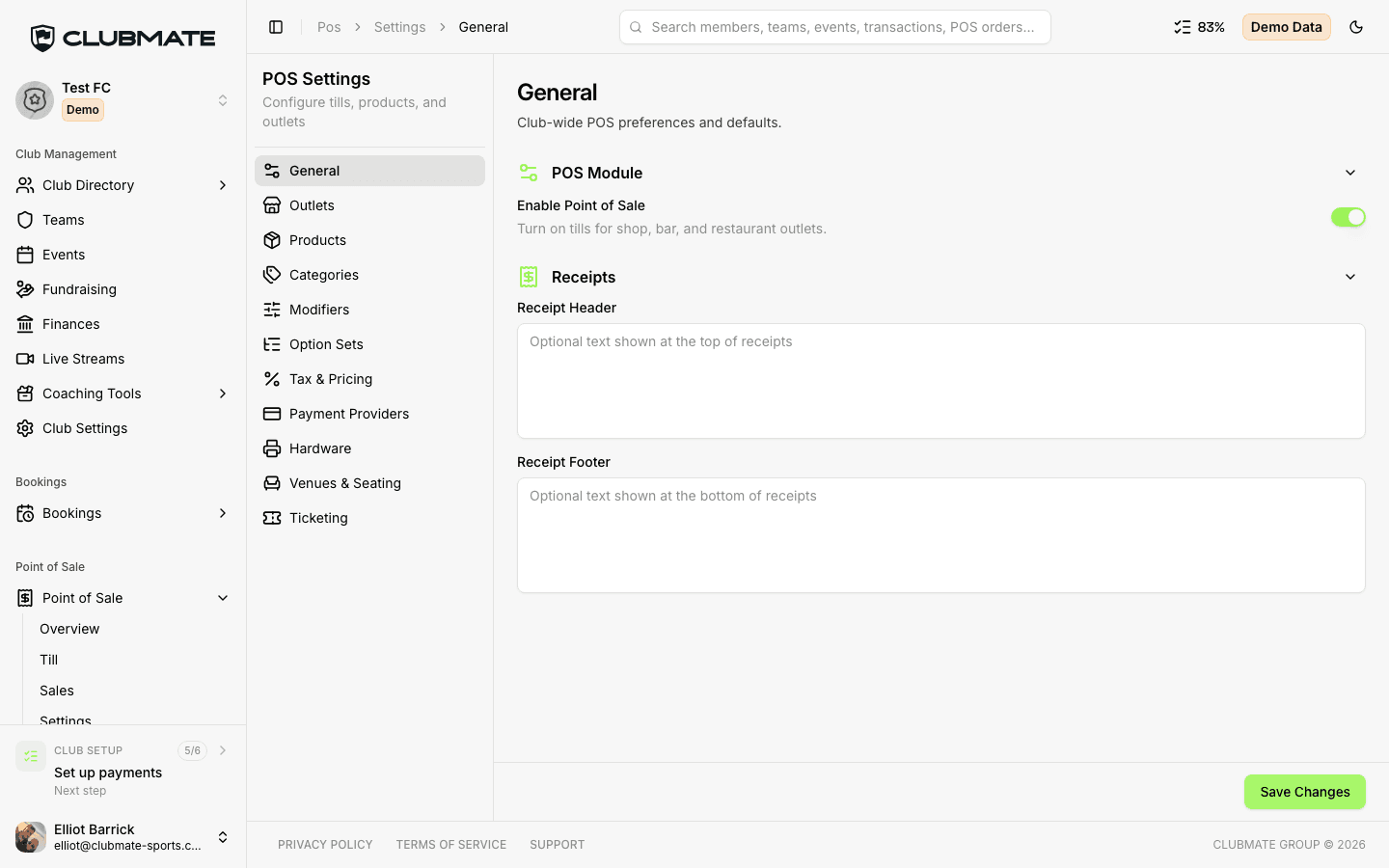Focus the global search field
This screenshot has height=868, width=1389.
click(835, 27)
